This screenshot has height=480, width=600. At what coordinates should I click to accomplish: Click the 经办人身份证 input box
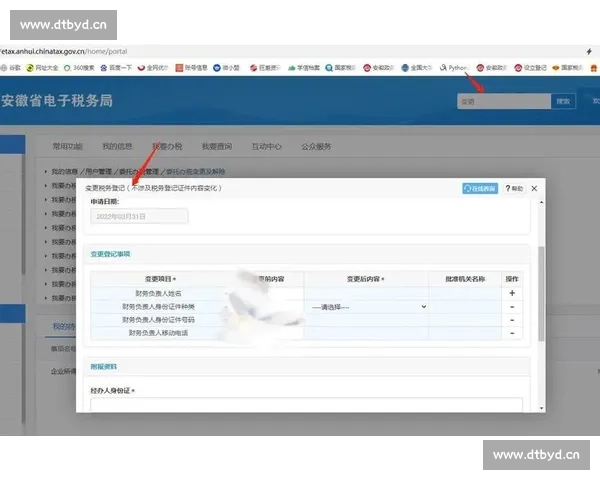pyautogui.click(x=305, y=405)
